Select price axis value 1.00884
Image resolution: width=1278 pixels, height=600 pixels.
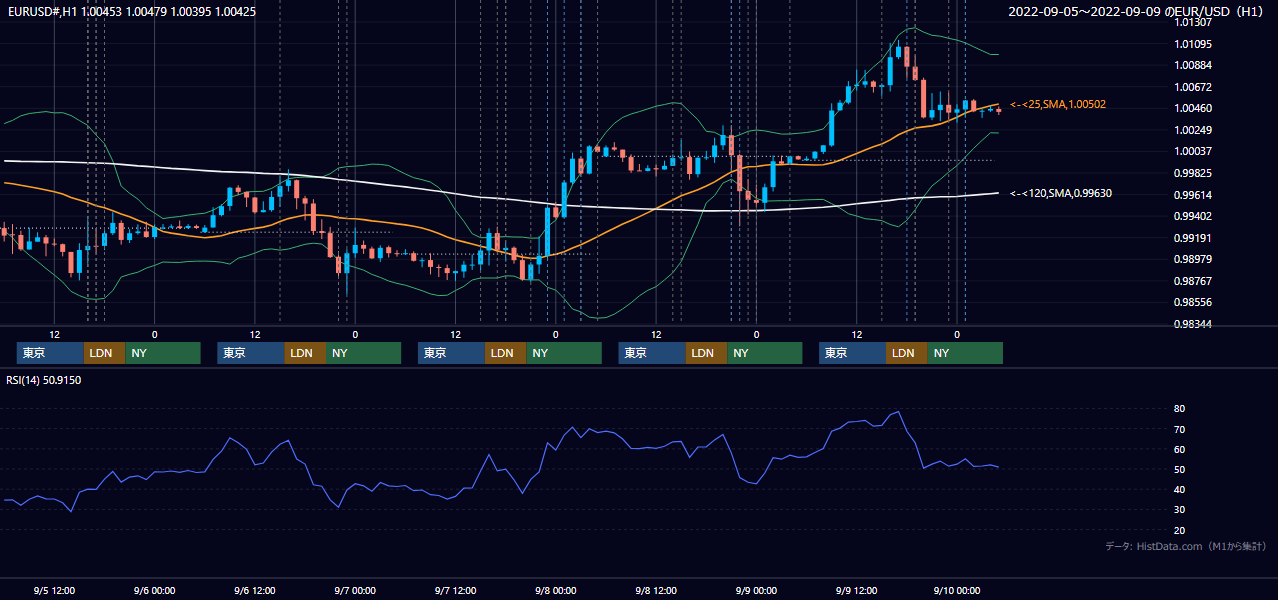[x=1193, y=65]
